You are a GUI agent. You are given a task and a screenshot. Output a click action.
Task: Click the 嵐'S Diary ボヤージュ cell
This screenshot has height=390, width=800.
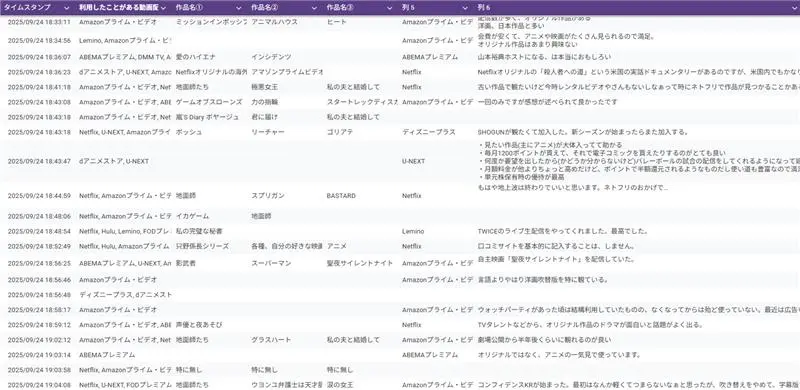click(x=207, y=117)
